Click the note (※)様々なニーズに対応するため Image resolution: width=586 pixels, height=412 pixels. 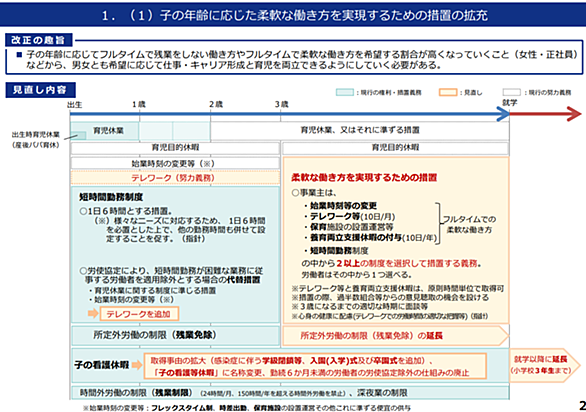(180, 230)
